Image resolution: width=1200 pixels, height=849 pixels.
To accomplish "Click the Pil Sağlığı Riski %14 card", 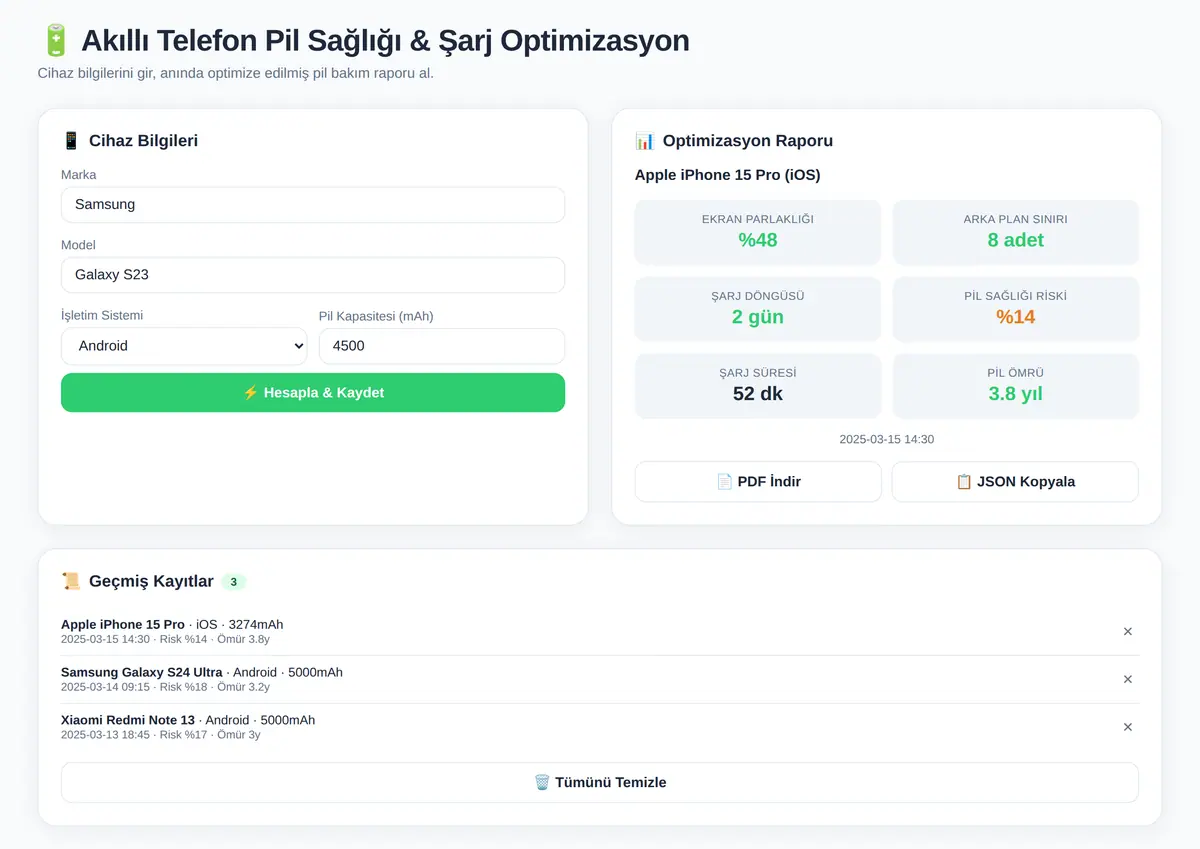I will [1015, 309].
